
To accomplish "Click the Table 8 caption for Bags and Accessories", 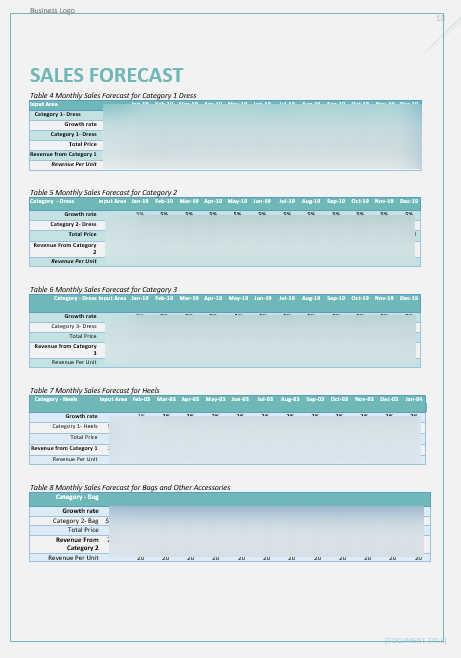I will pyautogui.click(x=130, y=487).
